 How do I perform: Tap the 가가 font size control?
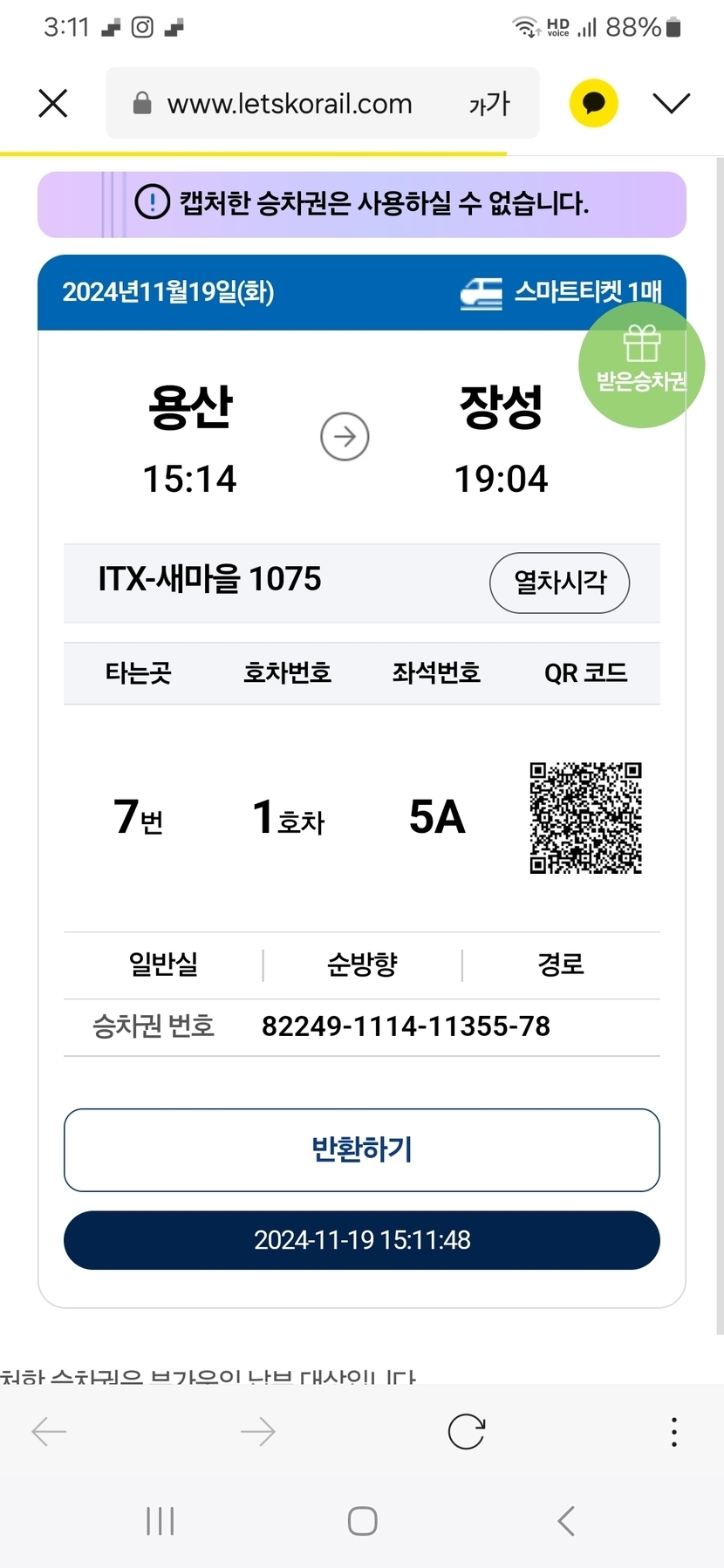(489, 104)
